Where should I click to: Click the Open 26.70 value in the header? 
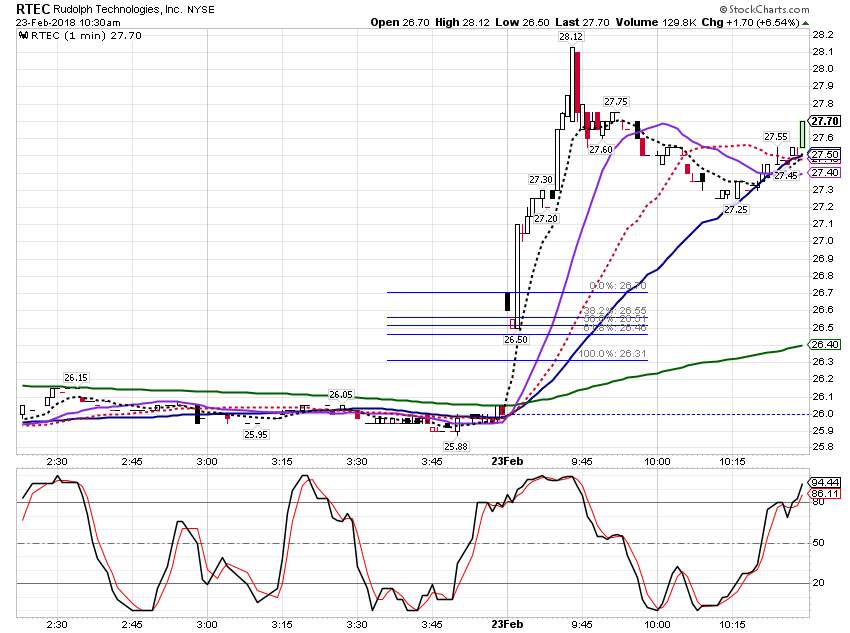click(x=400, y=22)
